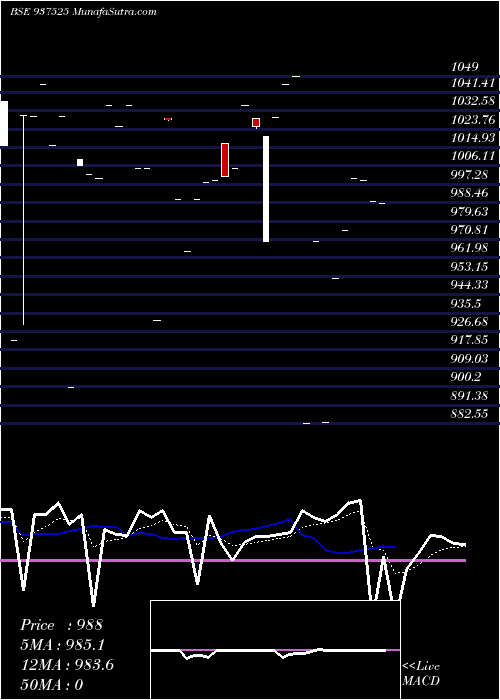Click the tall white candlestick body
This screenshot has width=500, height=700.
pyautogui.click(x=266, y=189)
